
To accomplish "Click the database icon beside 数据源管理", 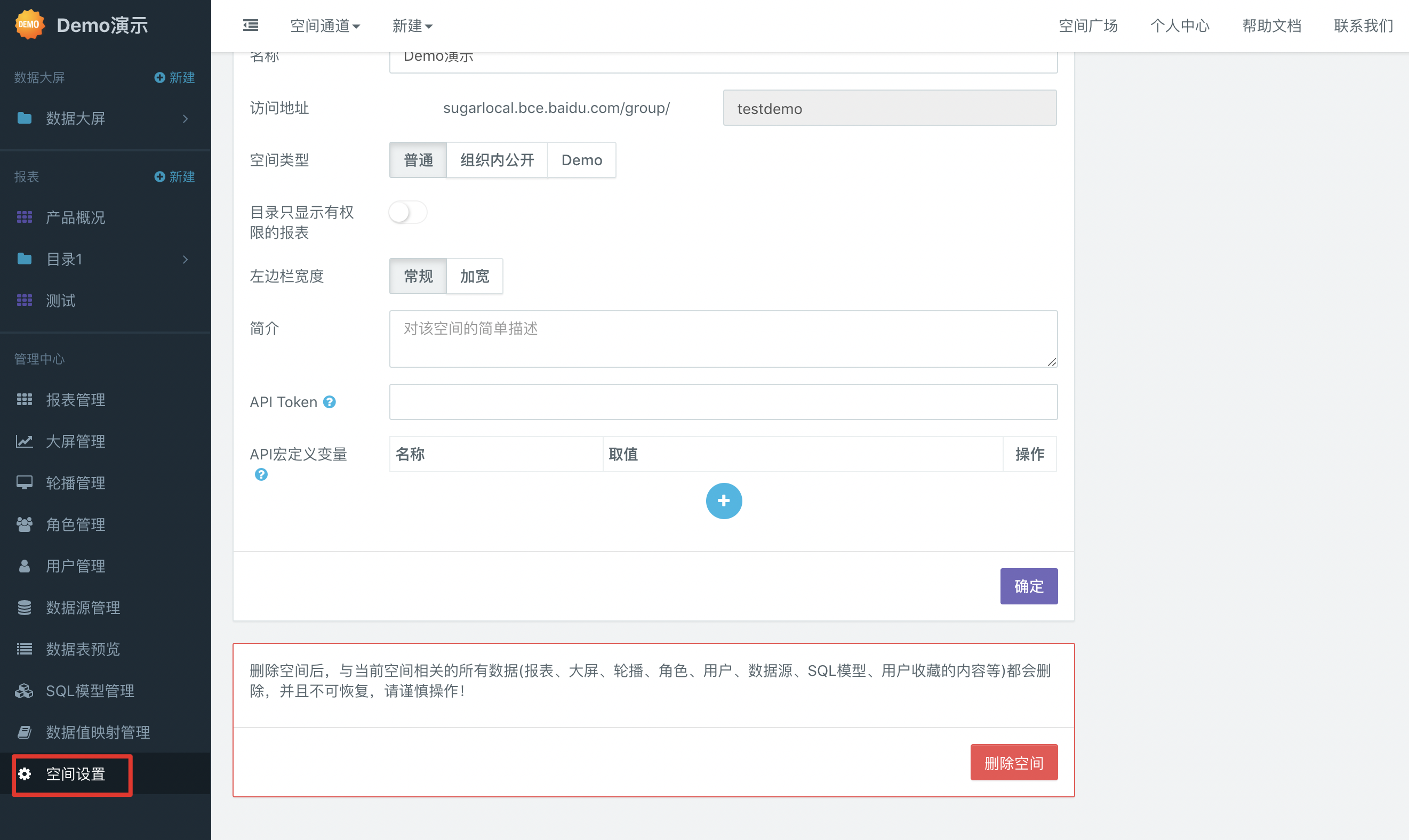I will [x=25, y=608].
